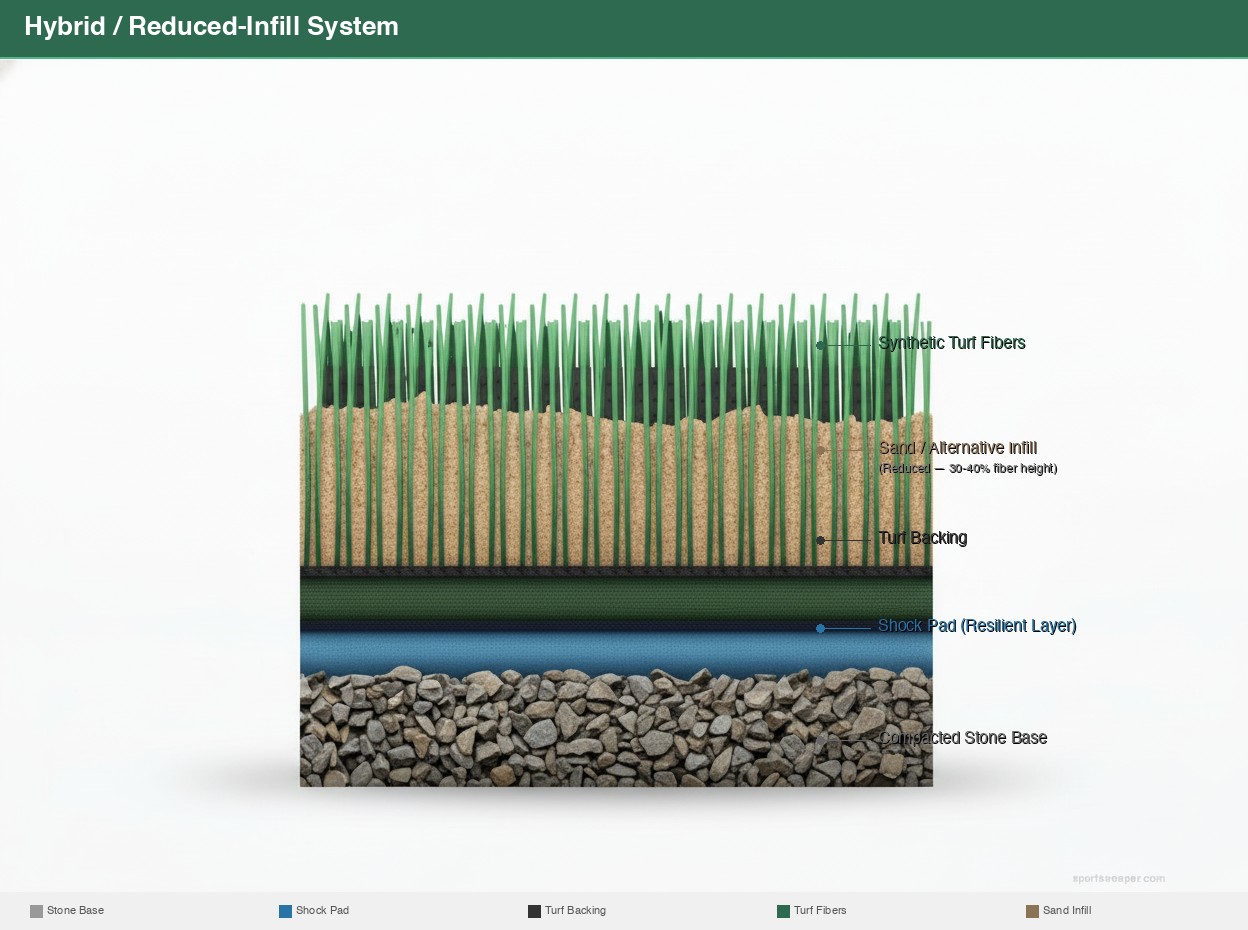Click the Synthetic Turf Fibers callout dot
This screenshot has width=1248, height=930.
[820, 345]
